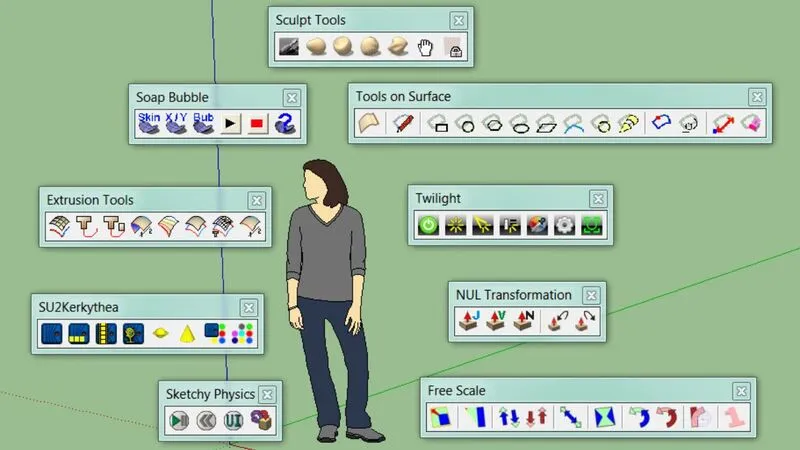Click the red up-down arrows icon in Free Scale
The image size is (800, 450).
click(x=536, y=417)
